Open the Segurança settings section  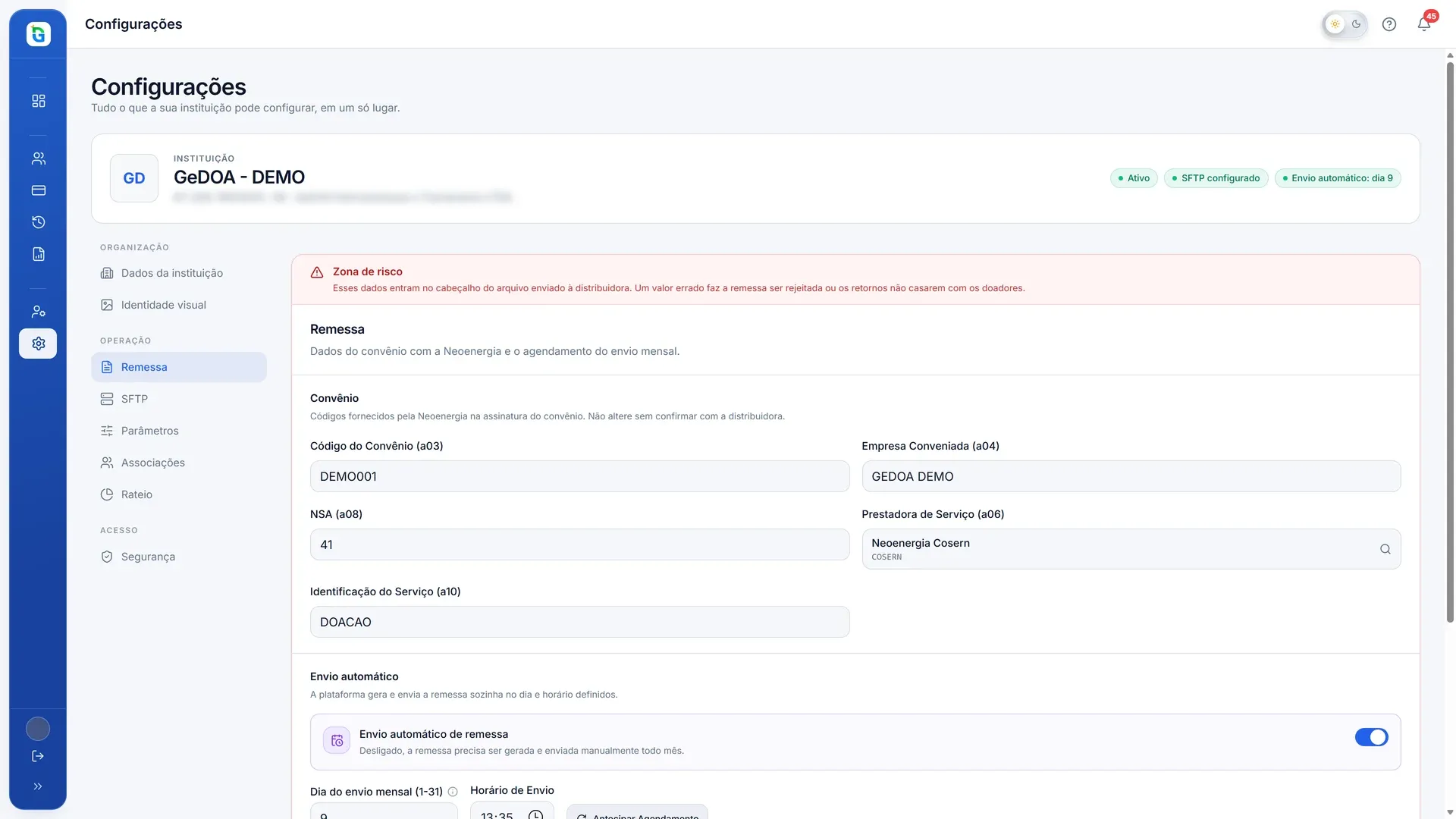[179, 557]
